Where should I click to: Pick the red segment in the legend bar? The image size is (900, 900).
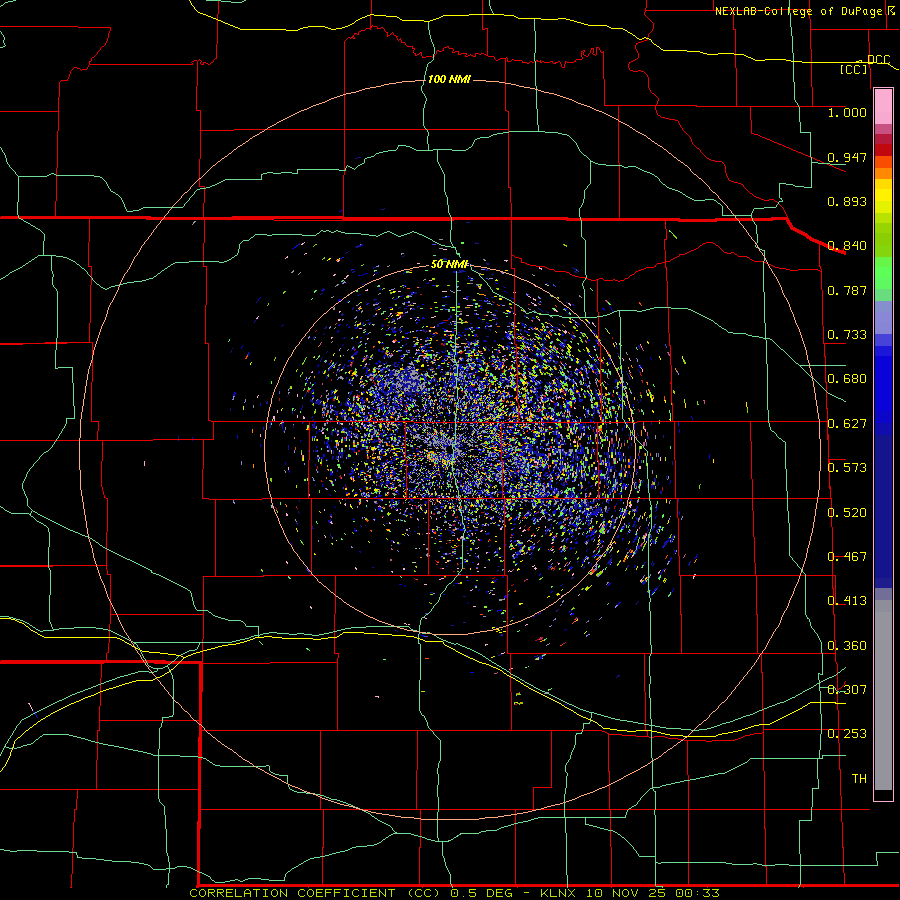(883, 150)
